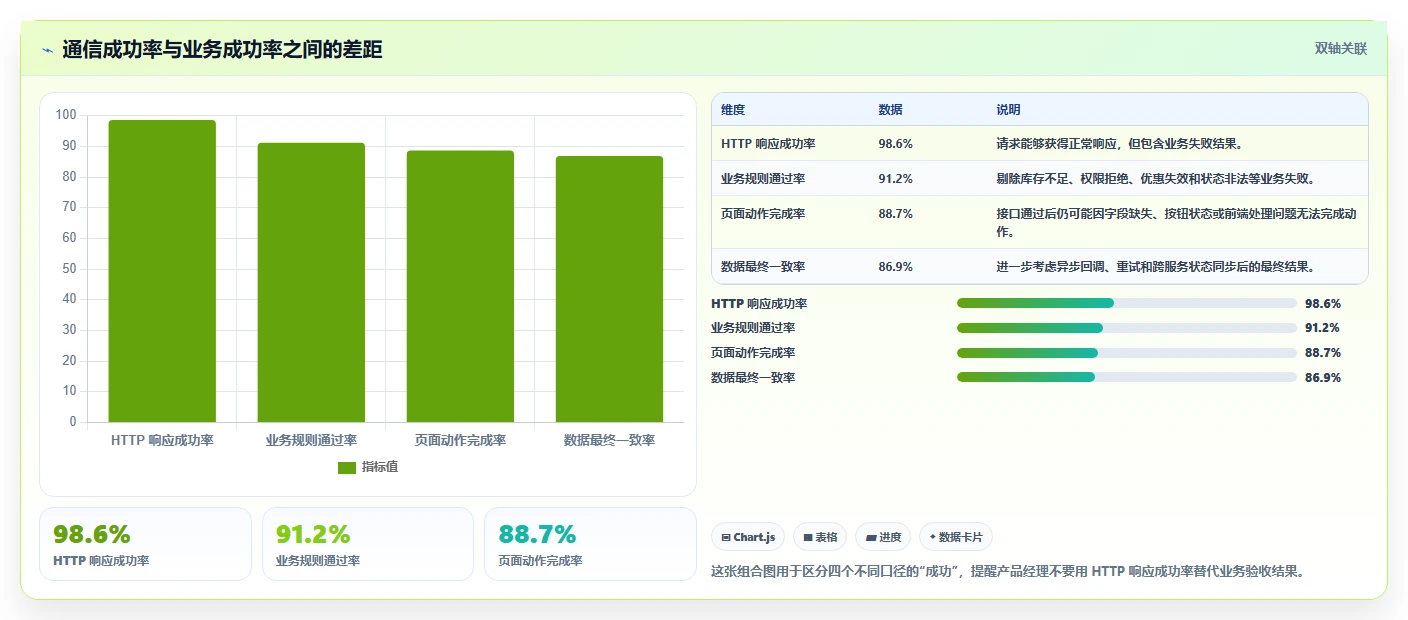Image resolution: width=1408 pixels, height=620 pixels.
Task: Open the 88.7% 页面动作完成率 stat card
Action: click(x=590, y=544)
